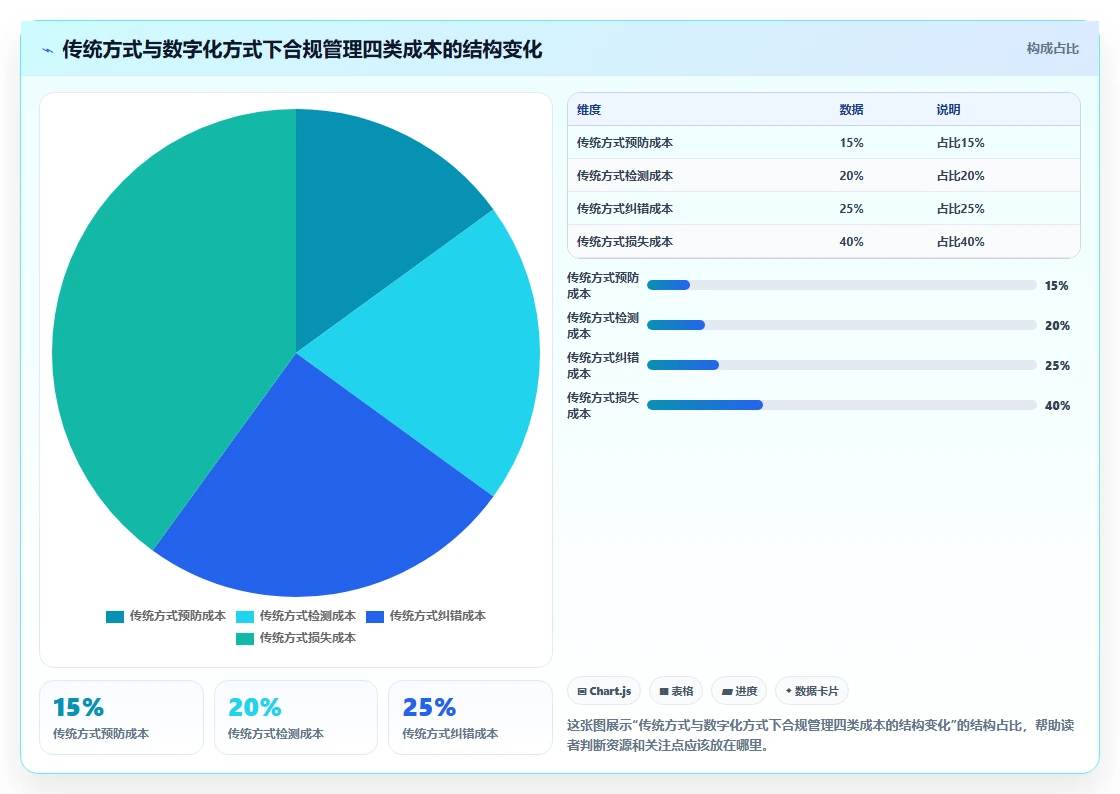The height and width of the screenshot is (794, 1120).
Task: Click legend label 传统方式纠错成本
Action: [x=437, y=615]
